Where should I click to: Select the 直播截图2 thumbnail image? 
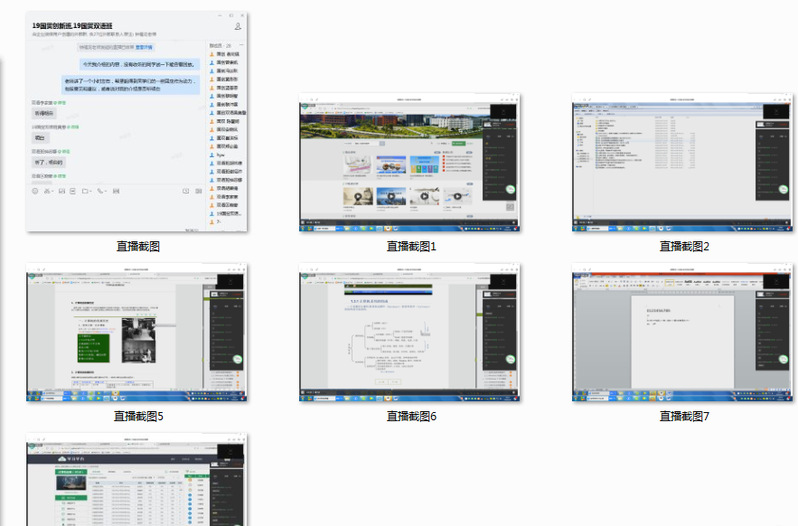683,164
